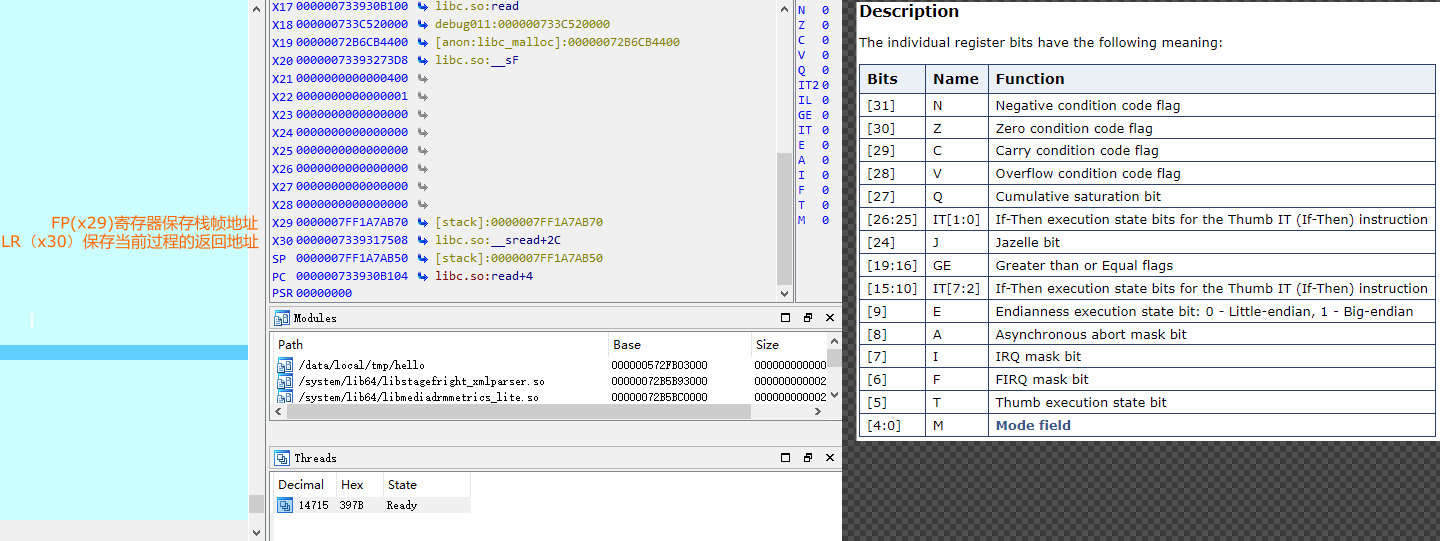Screen dimensions: 1440x541
Task: Click the PSR value 00000000
Action: tap(324, 294)
